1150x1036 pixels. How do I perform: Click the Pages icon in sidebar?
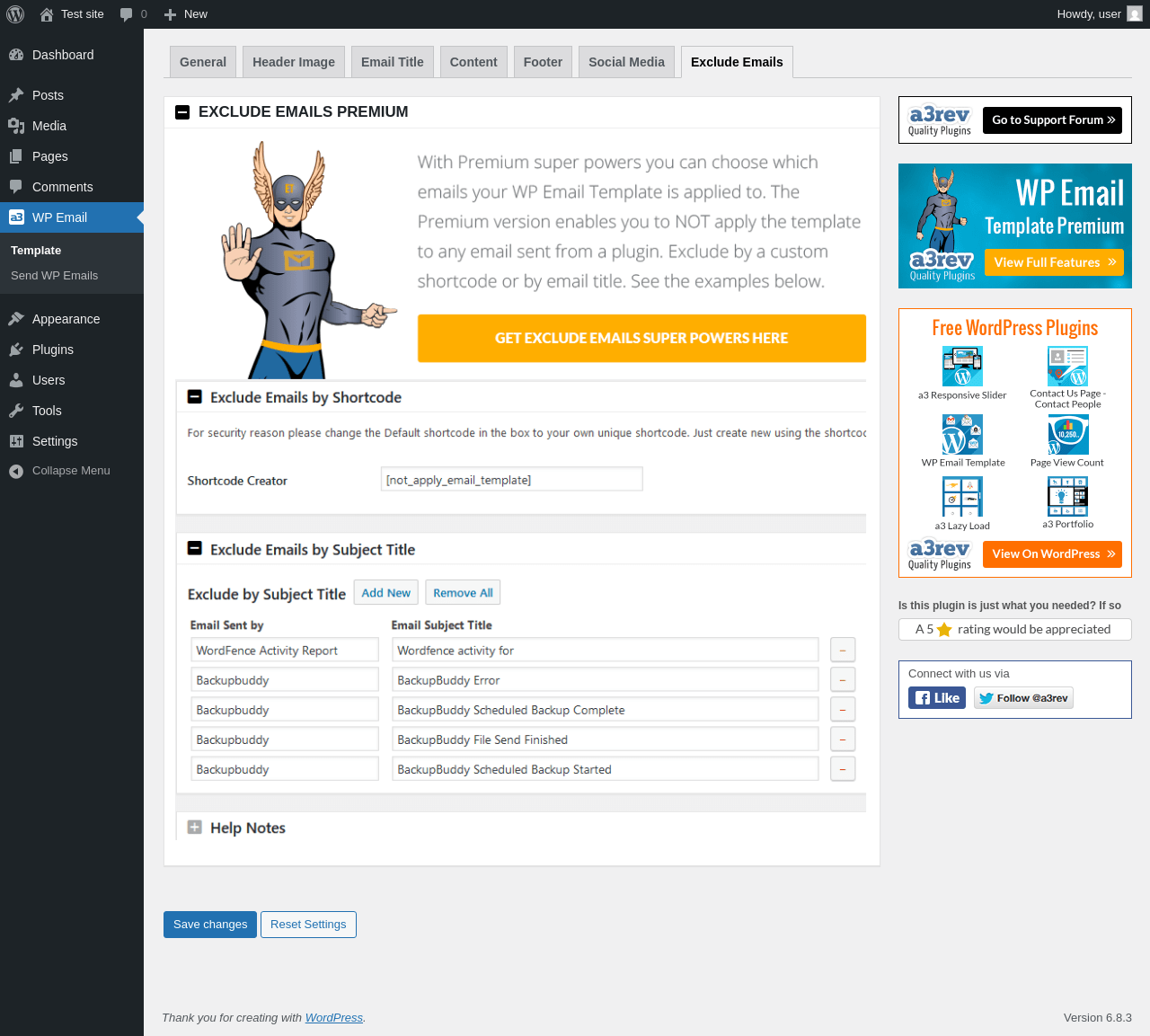point(16,156)
